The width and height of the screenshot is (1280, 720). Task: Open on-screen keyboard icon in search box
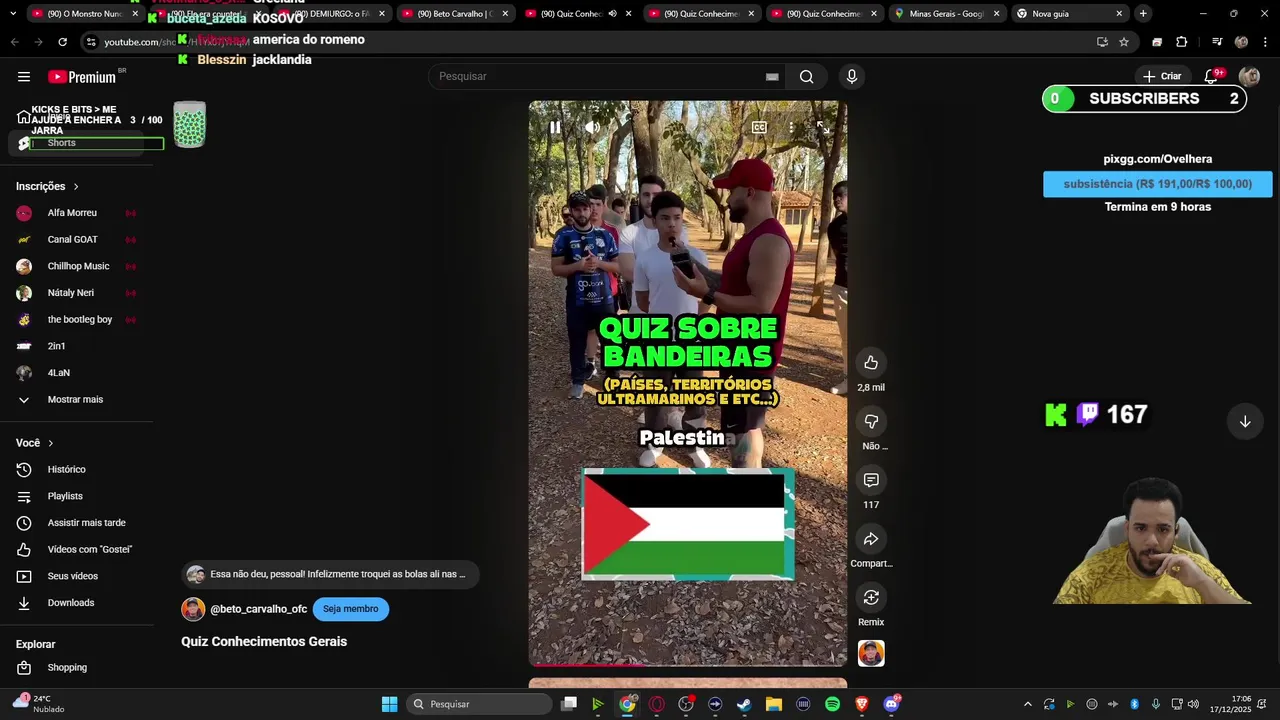click(772, 77)
